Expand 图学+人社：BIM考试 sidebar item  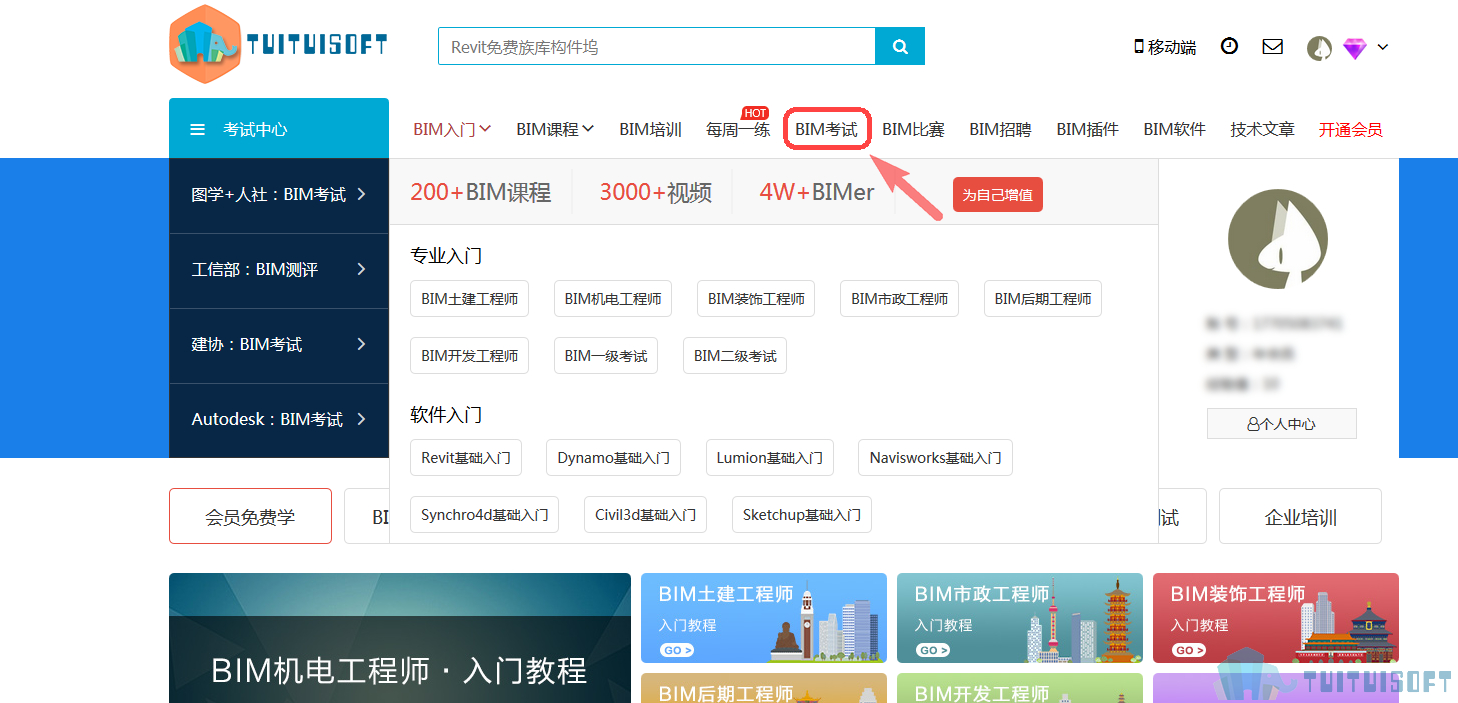(279, 195)
